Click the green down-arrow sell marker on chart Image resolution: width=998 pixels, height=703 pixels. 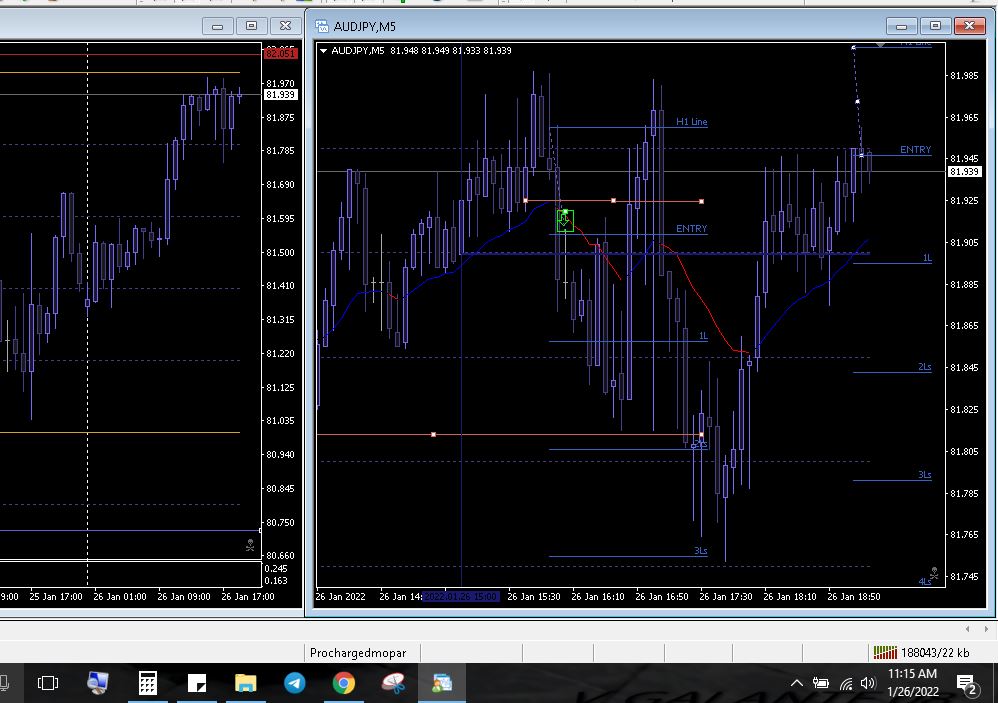pyautogui.click(x=565, y=220)
